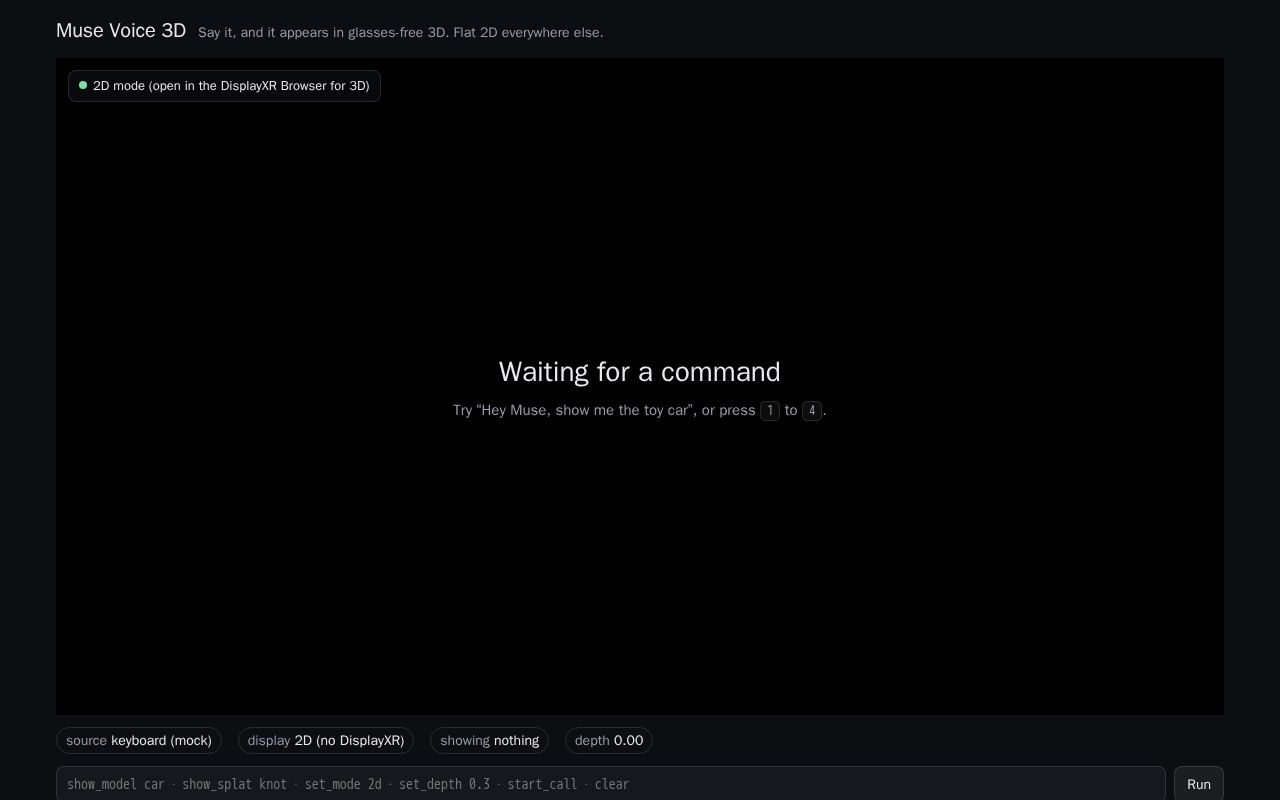Viewport: 1280px width, 800px height.
Task: Click the tagline about glasses-free 3D
Action: (401, 32)
